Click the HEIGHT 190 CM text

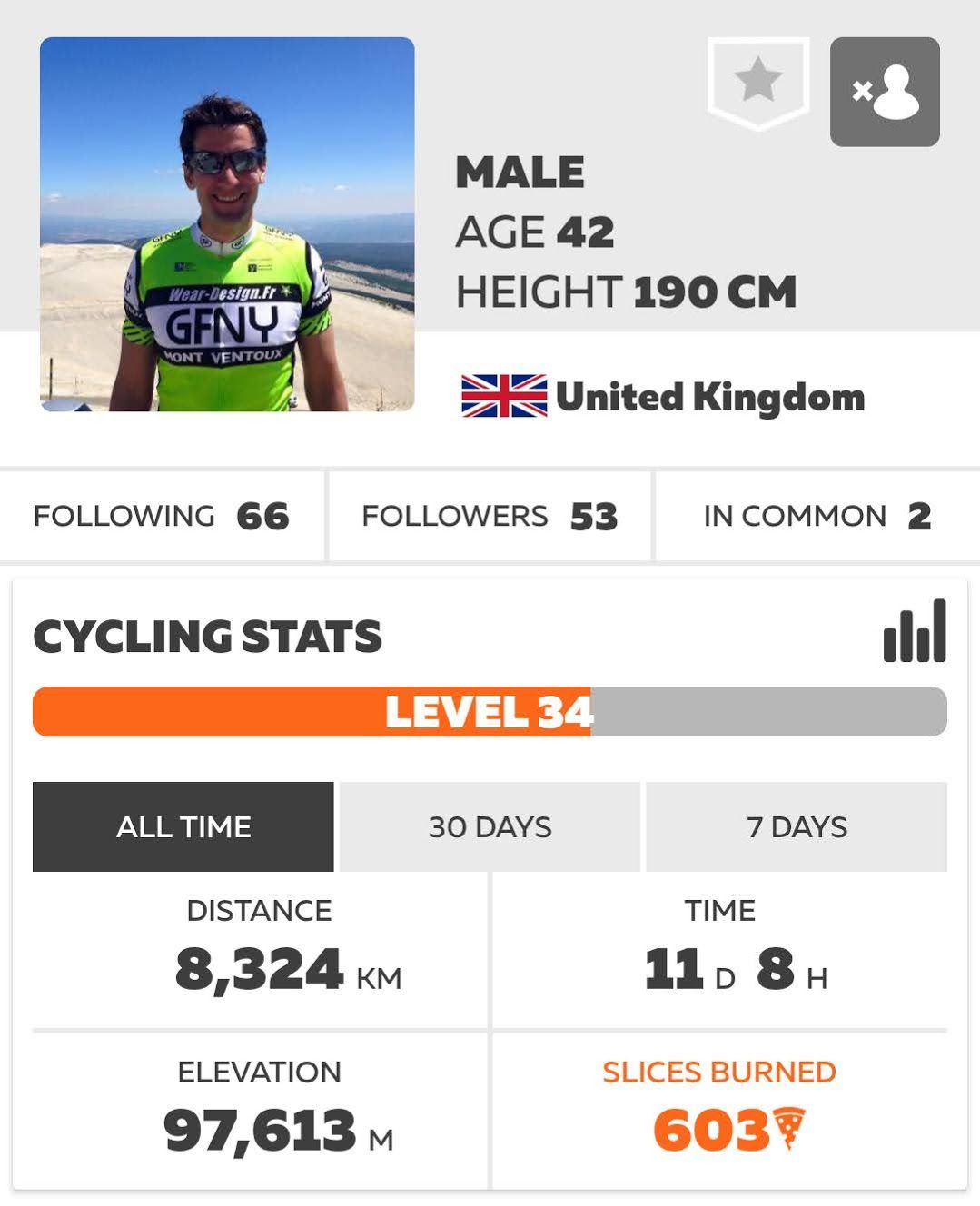626,292
